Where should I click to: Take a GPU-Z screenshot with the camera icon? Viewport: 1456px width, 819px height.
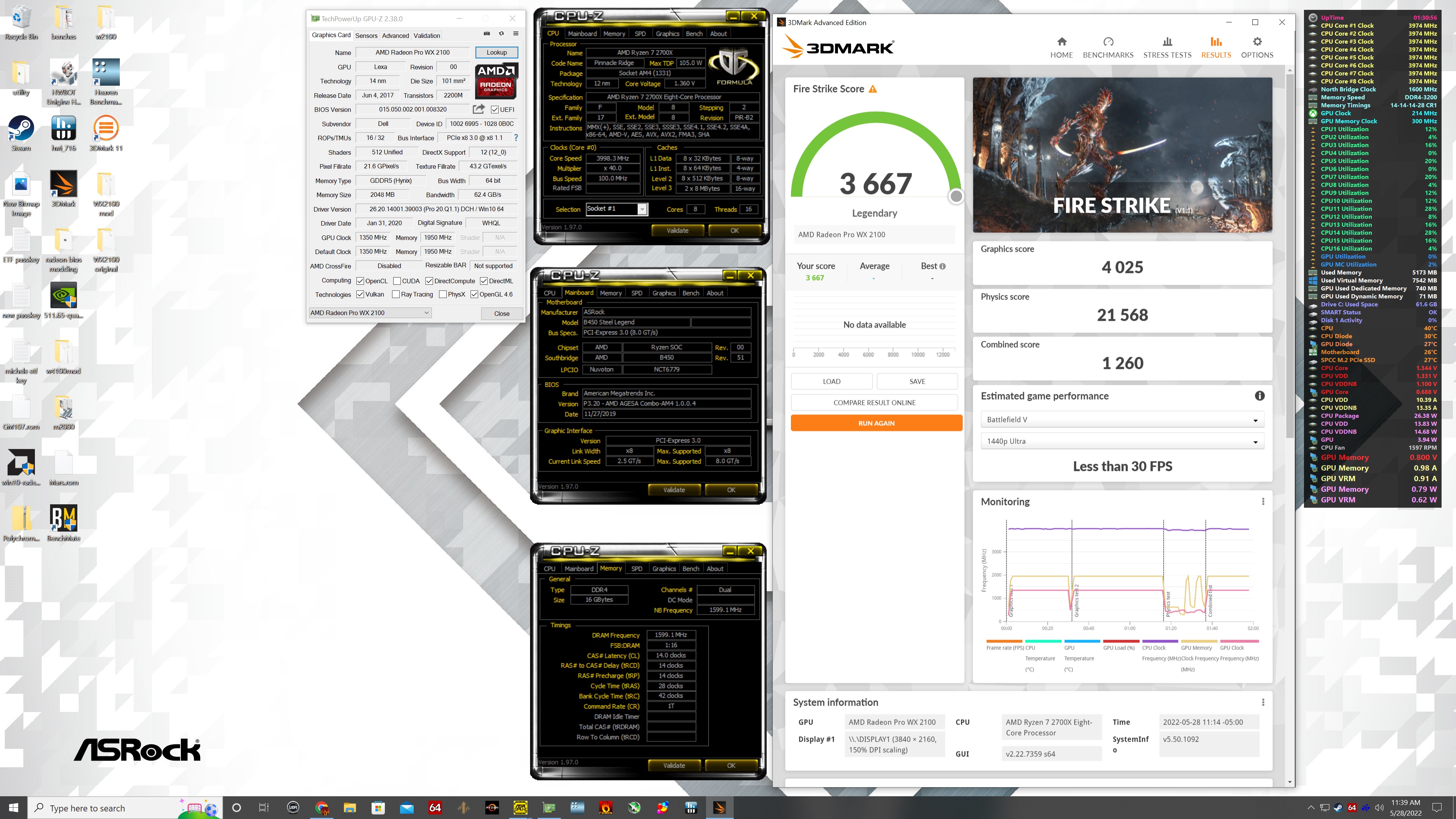click(x=486, y=33)
